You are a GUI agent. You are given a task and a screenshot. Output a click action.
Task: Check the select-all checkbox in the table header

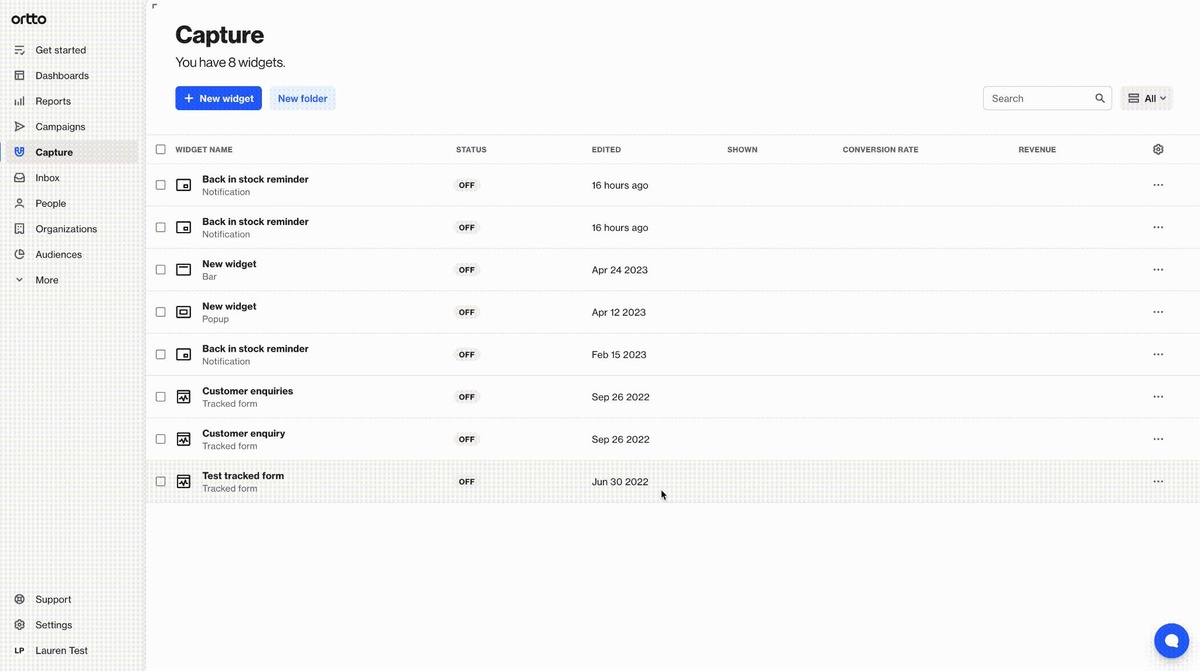160,148
